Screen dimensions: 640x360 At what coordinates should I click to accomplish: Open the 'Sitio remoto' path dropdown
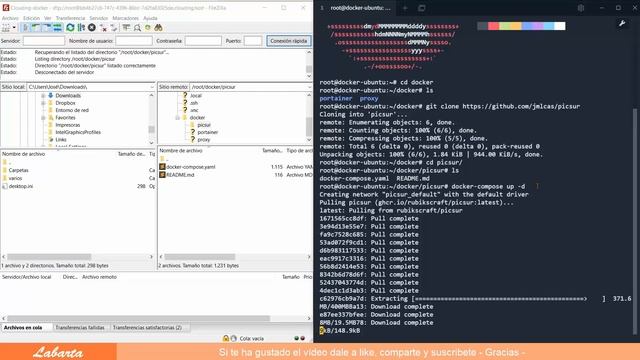[x=309, y=87]
